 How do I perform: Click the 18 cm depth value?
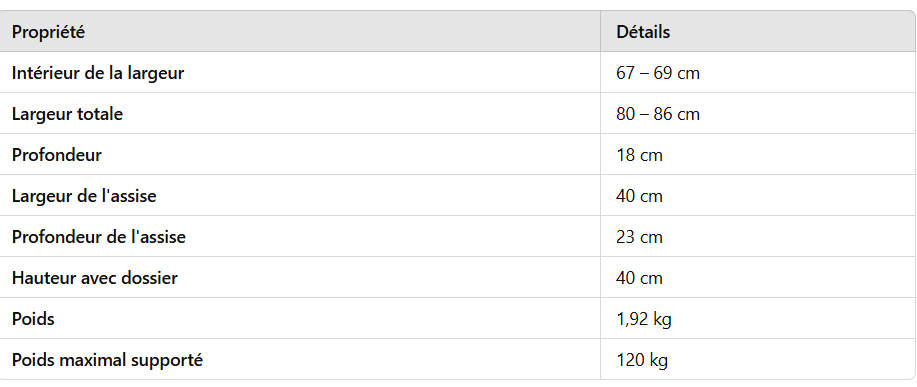tap(639, 155)
